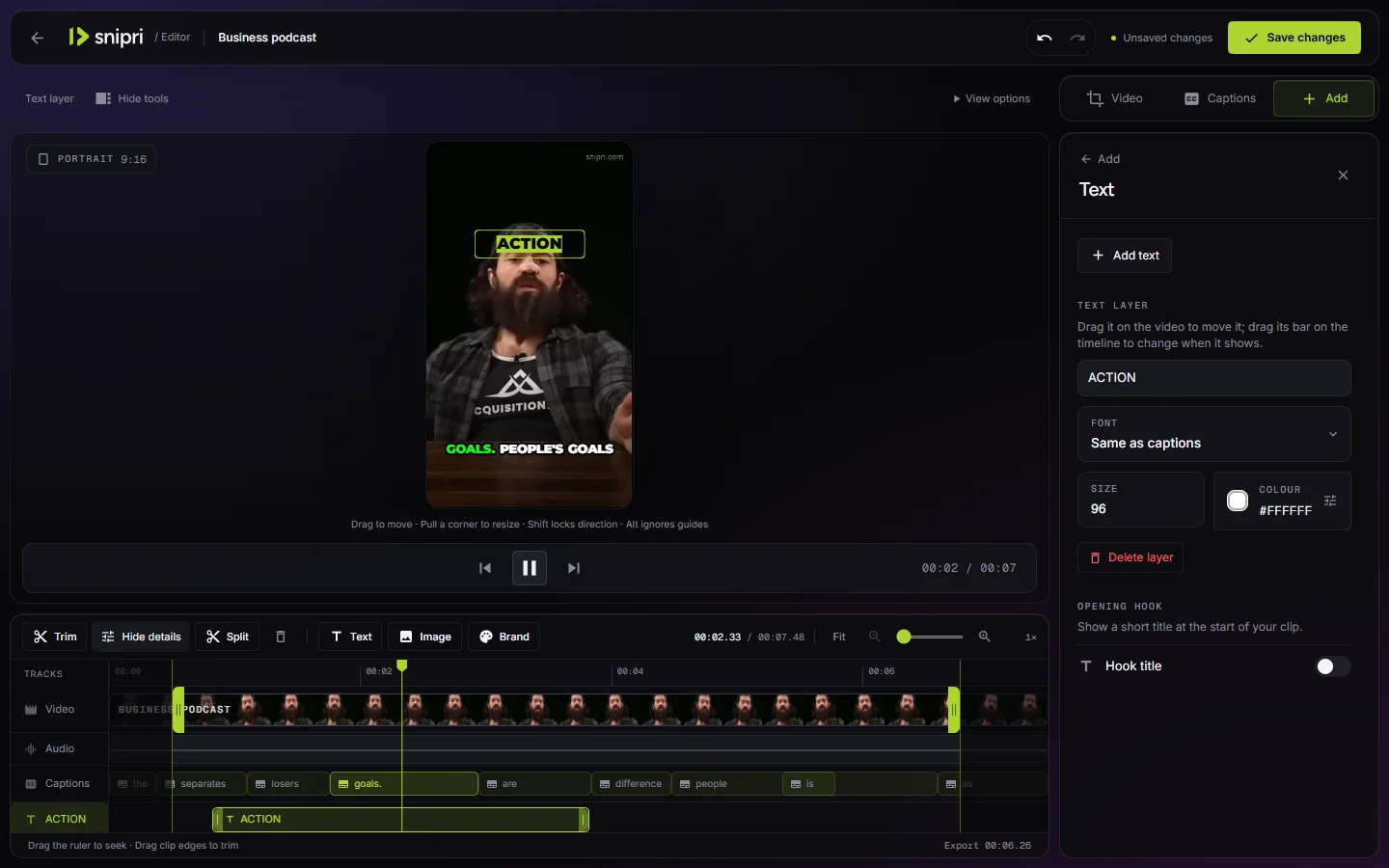Click the Add text button

(1125, 256)
